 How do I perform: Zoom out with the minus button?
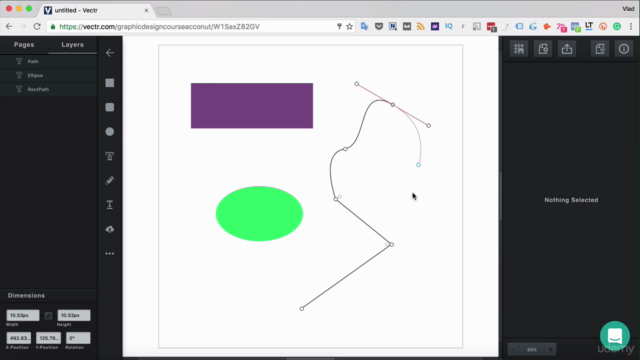(513, 349)
